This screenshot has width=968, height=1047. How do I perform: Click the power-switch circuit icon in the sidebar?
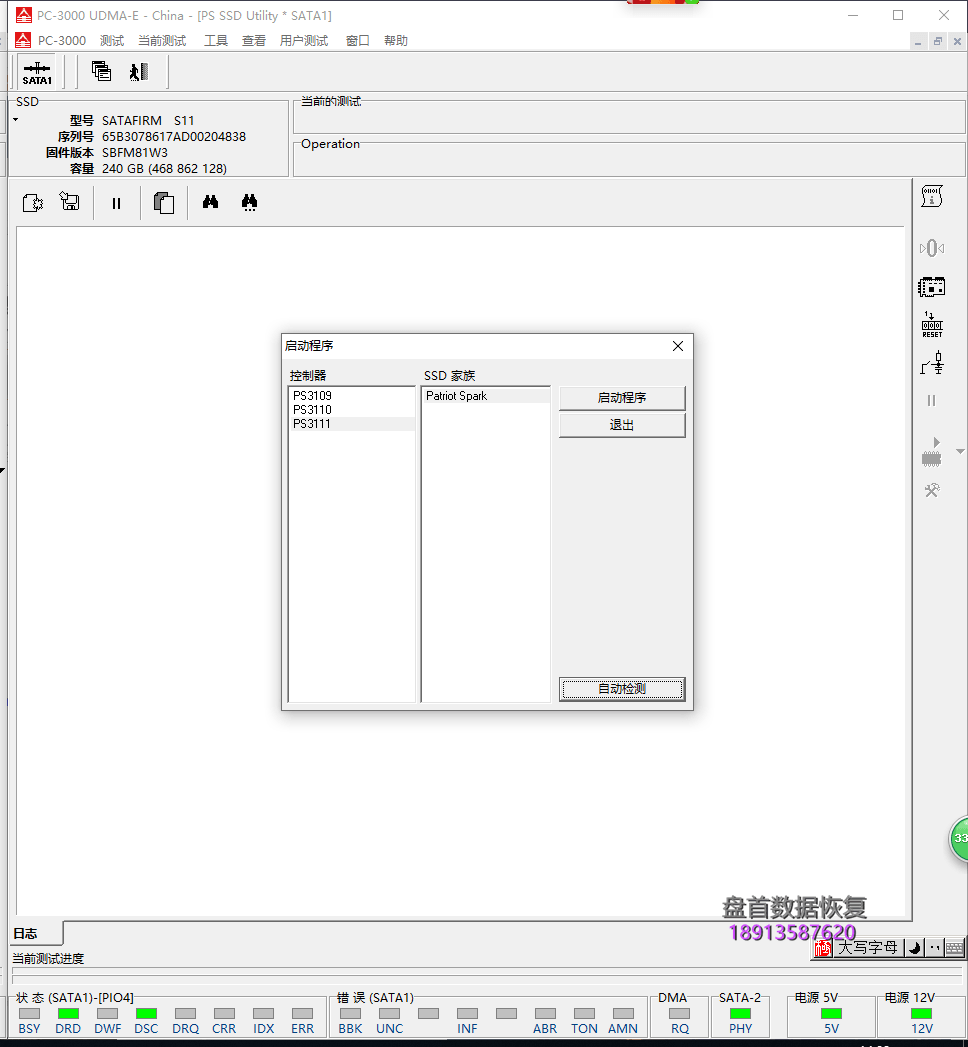[932, 363]
